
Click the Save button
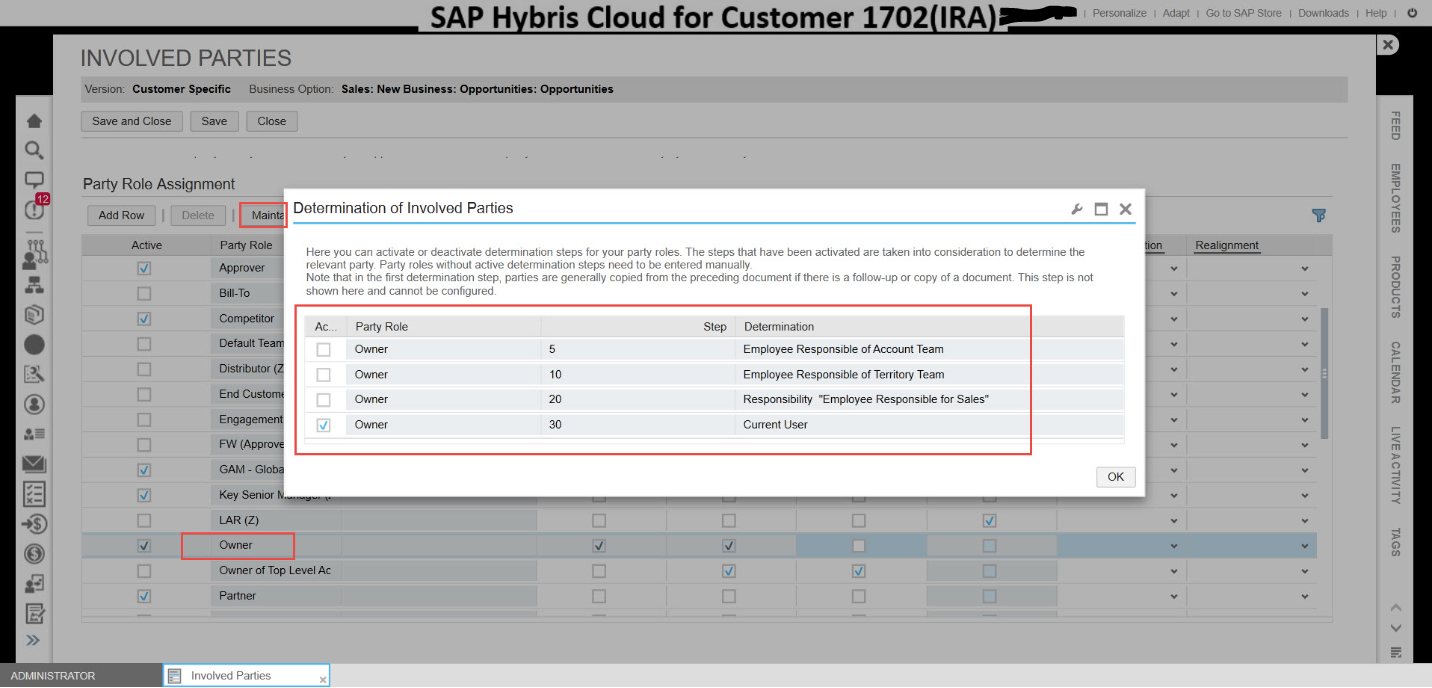214,121
